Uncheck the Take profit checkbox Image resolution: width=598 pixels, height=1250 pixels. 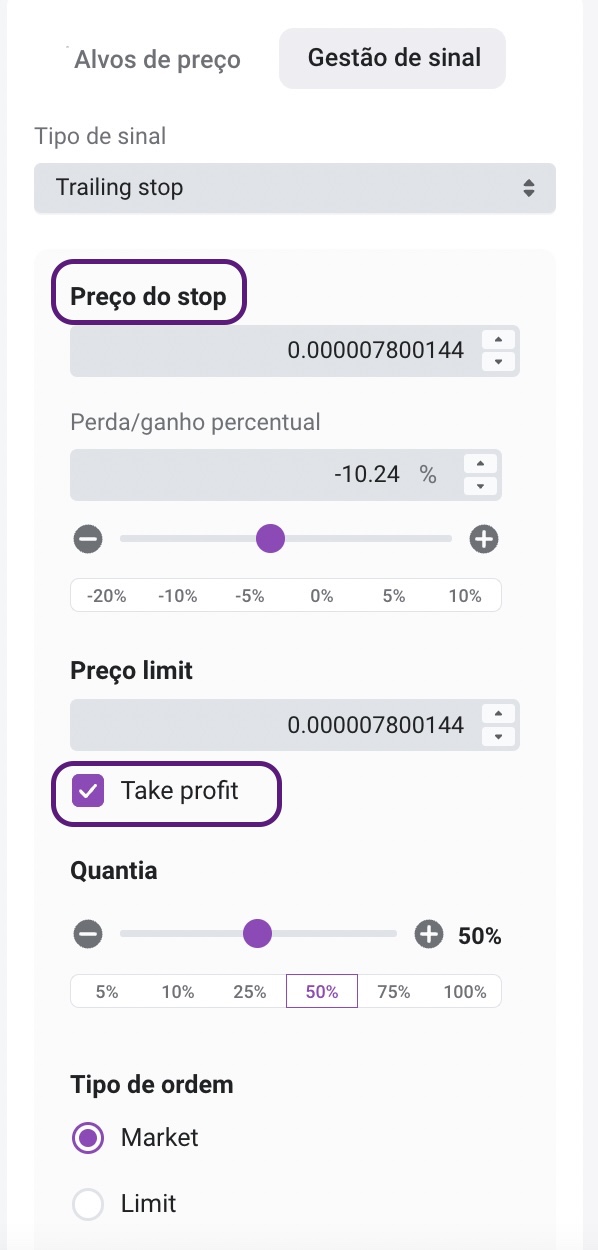click(x=88, y=792)
